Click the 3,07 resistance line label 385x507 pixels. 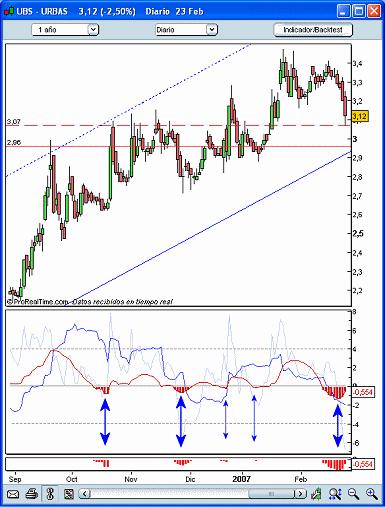14,122
